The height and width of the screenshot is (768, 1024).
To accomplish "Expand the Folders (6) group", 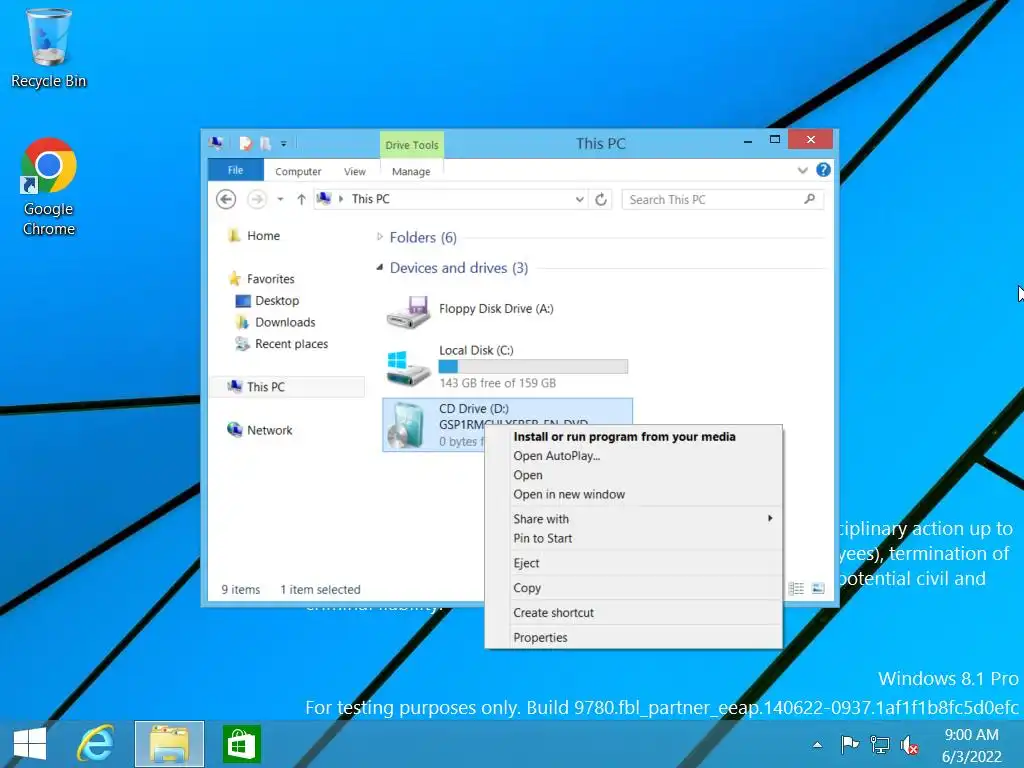I will point(379,237).
